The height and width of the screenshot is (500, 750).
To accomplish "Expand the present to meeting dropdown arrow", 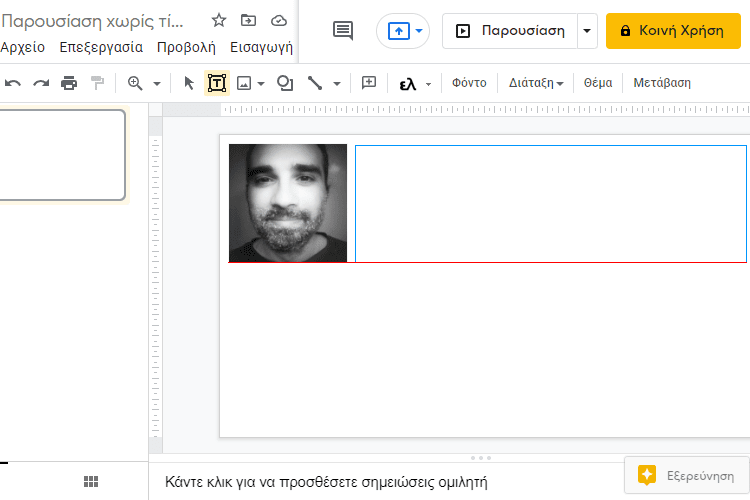I will (x=419, y=31).
